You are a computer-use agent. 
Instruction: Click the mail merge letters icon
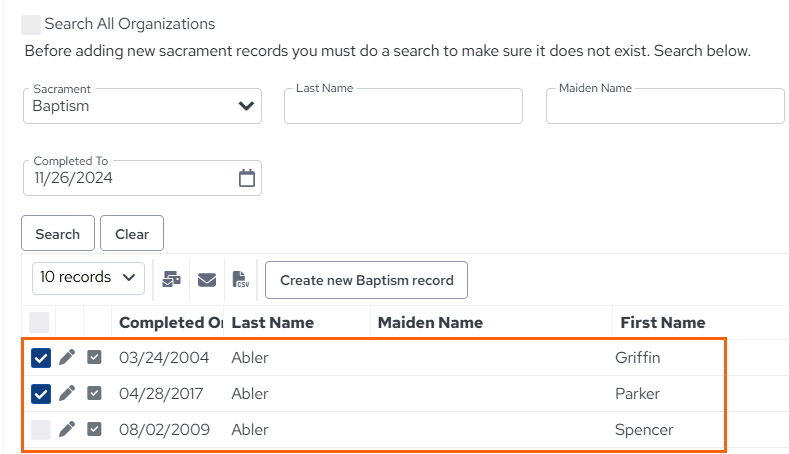(171, 279)
